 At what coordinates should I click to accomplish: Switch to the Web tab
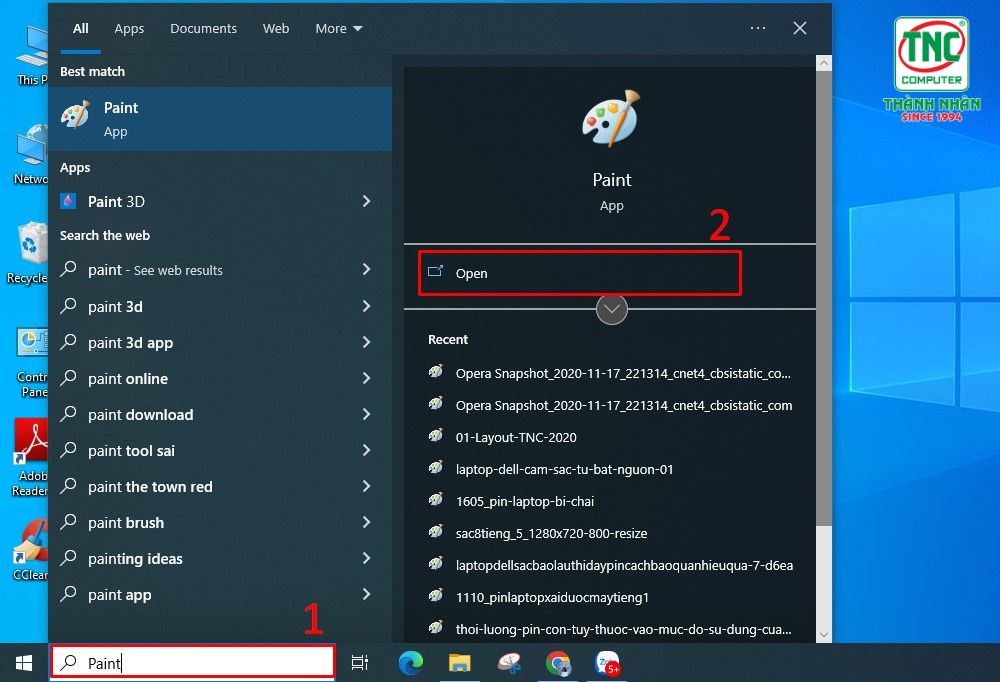(276, 29)
